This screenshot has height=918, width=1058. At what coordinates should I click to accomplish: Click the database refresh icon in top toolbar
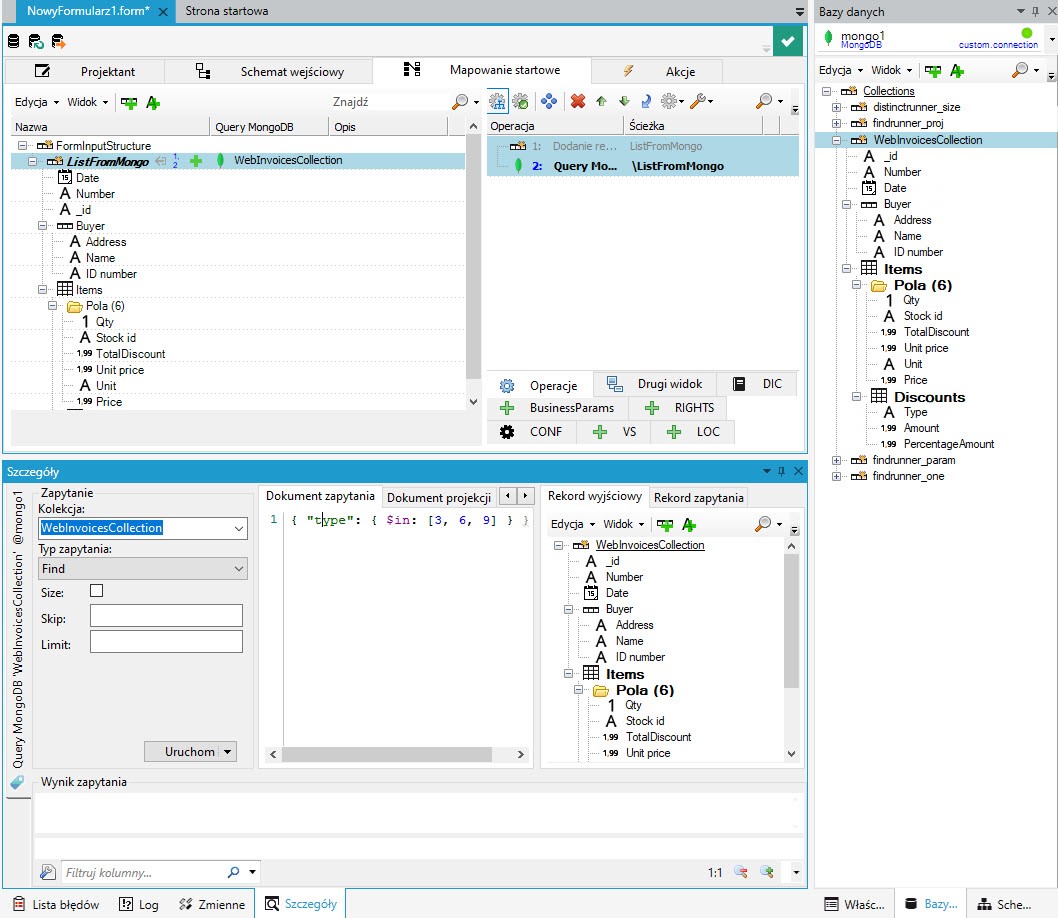(36, 42)
